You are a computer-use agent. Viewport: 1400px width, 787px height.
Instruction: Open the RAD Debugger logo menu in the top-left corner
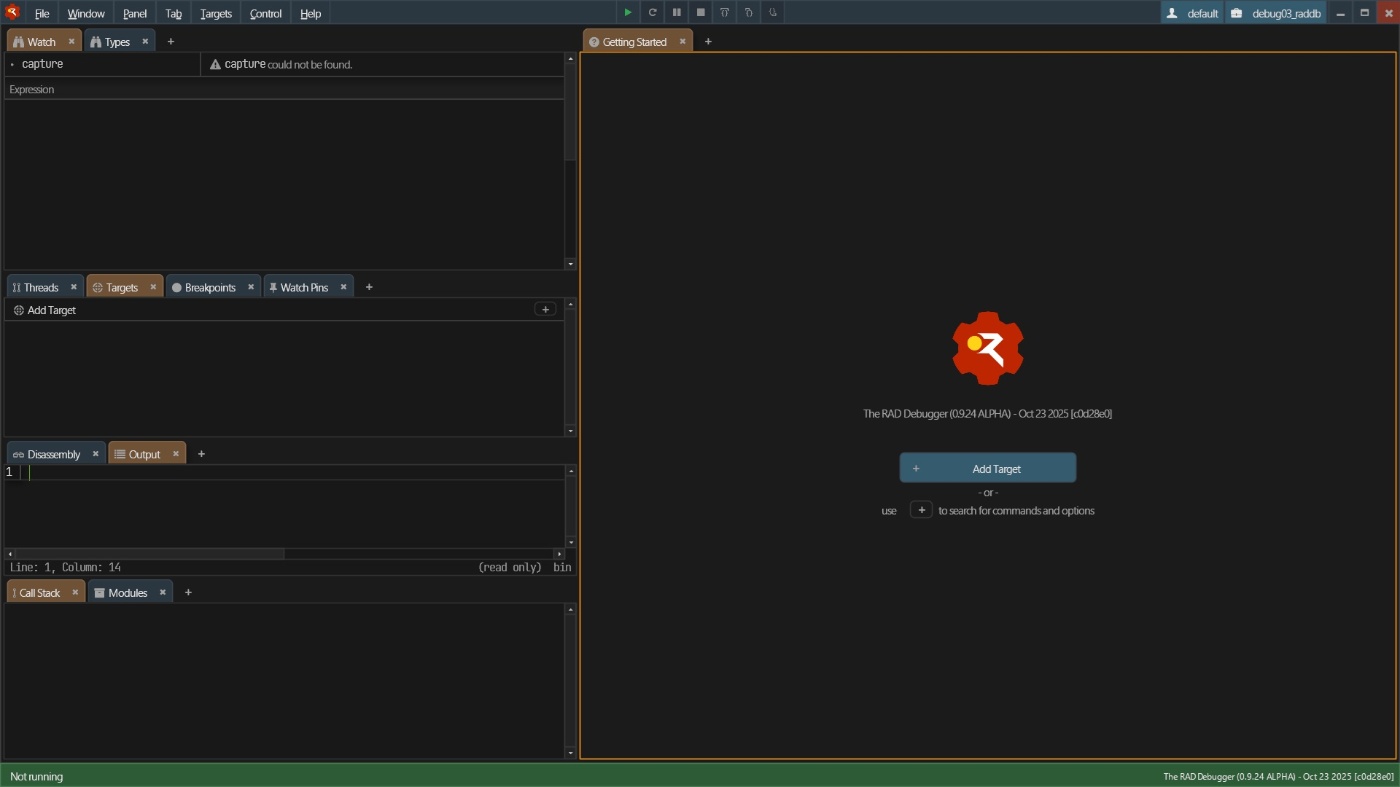pyautogui.click(x=13, y=13)
